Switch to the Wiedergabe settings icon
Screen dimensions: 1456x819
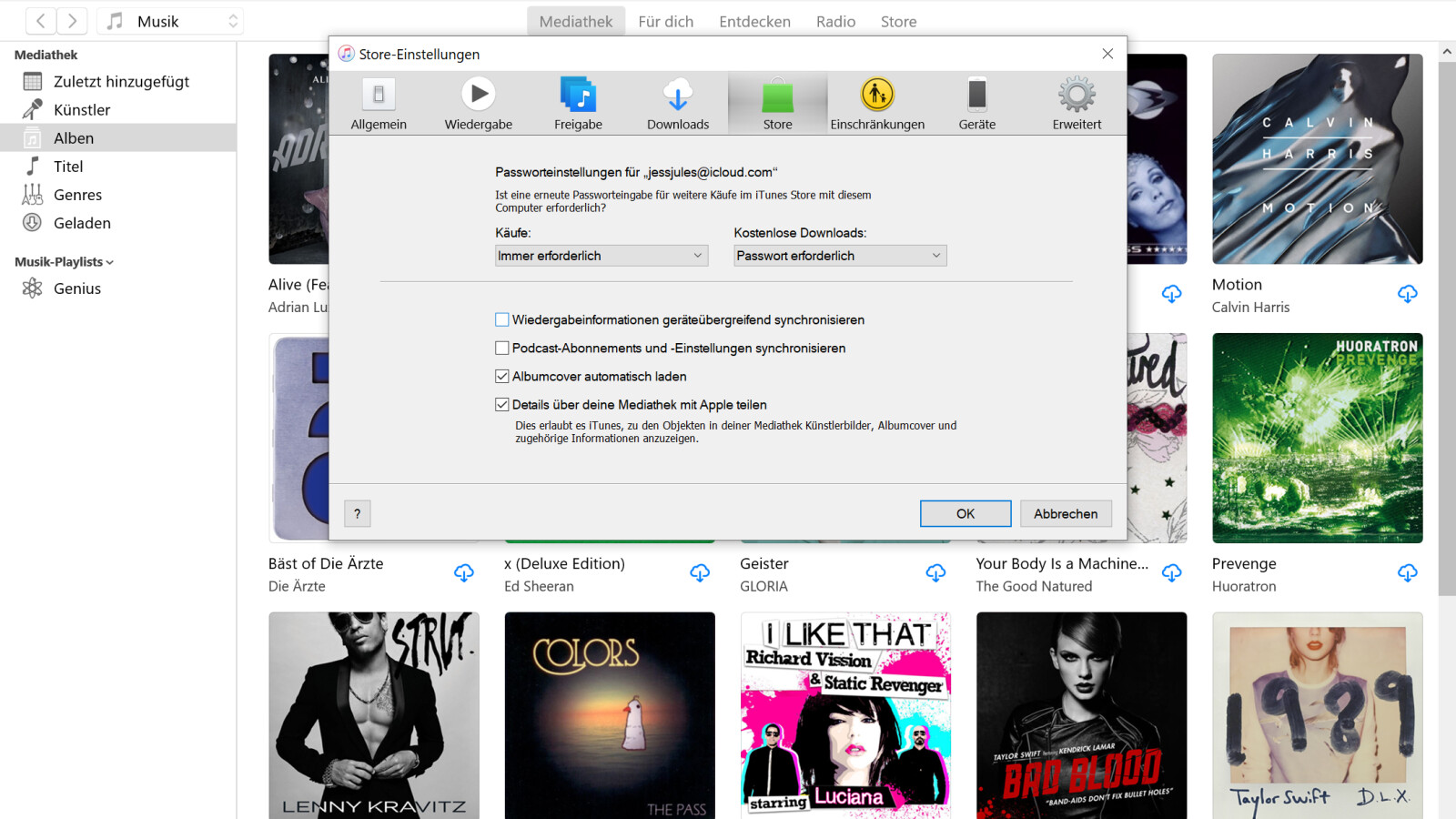pos(477,102)
